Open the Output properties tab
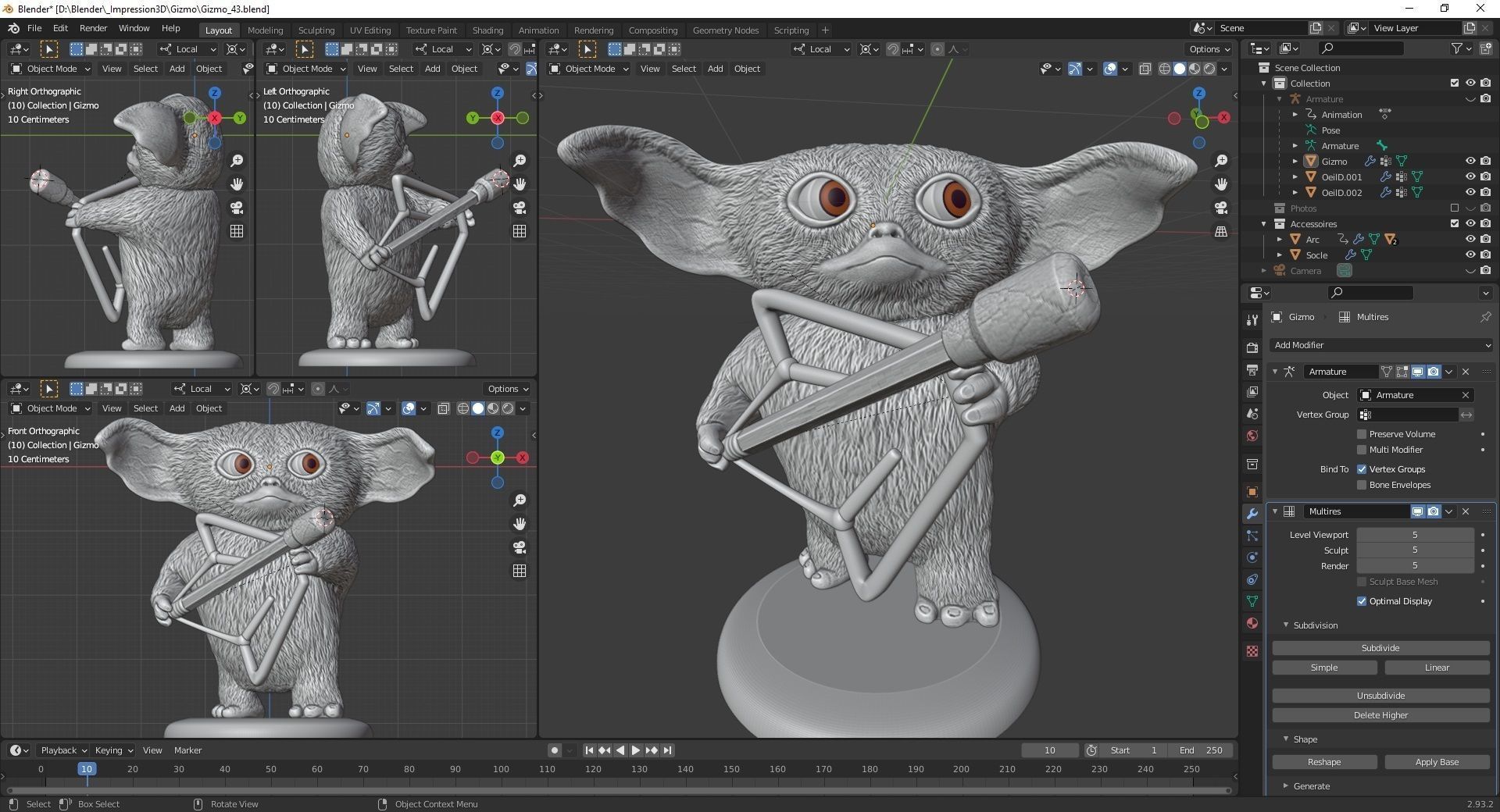1500x812 pixels. point(1252,369)
